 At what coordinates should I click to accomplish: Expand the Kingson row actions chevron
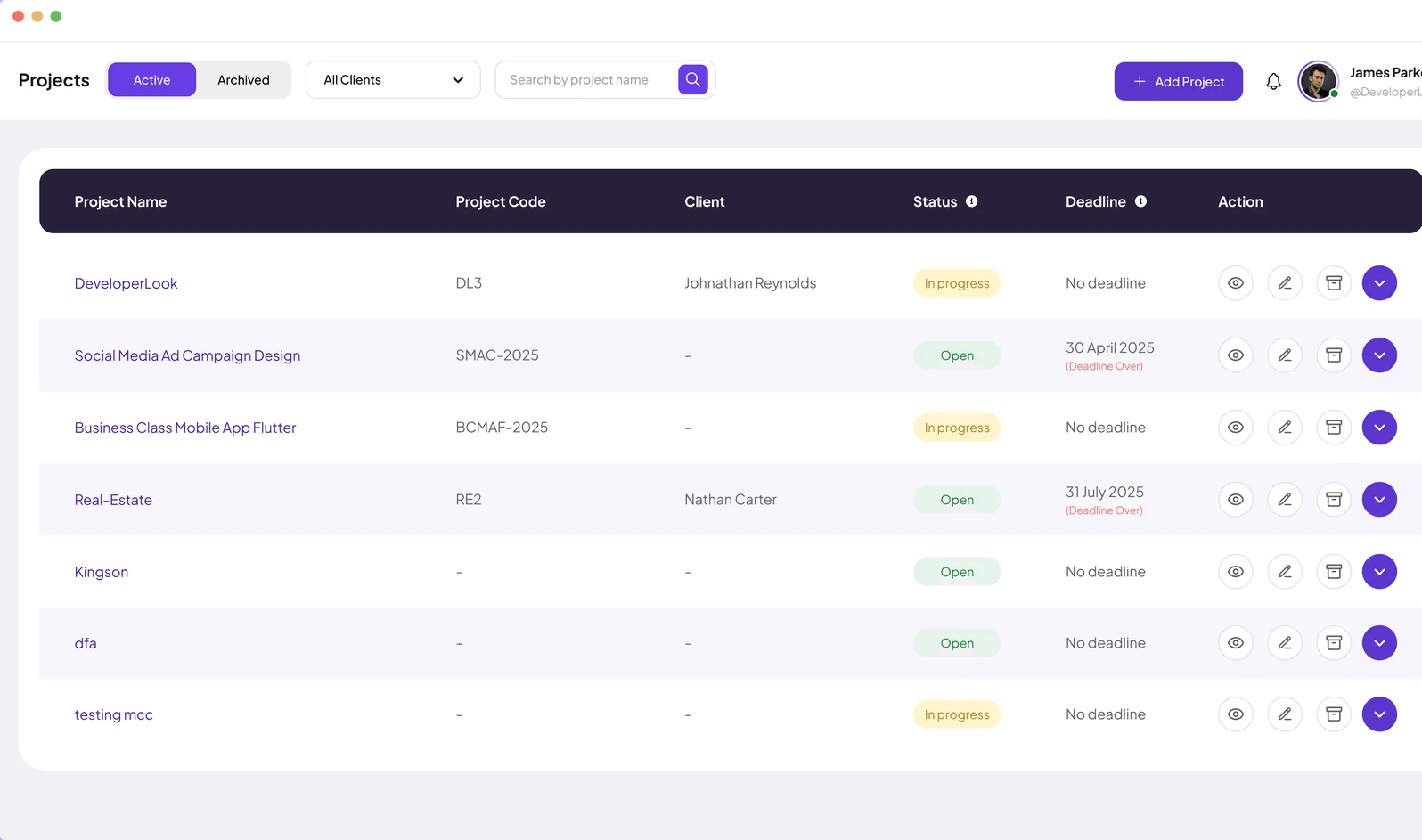click(1379, 572)
